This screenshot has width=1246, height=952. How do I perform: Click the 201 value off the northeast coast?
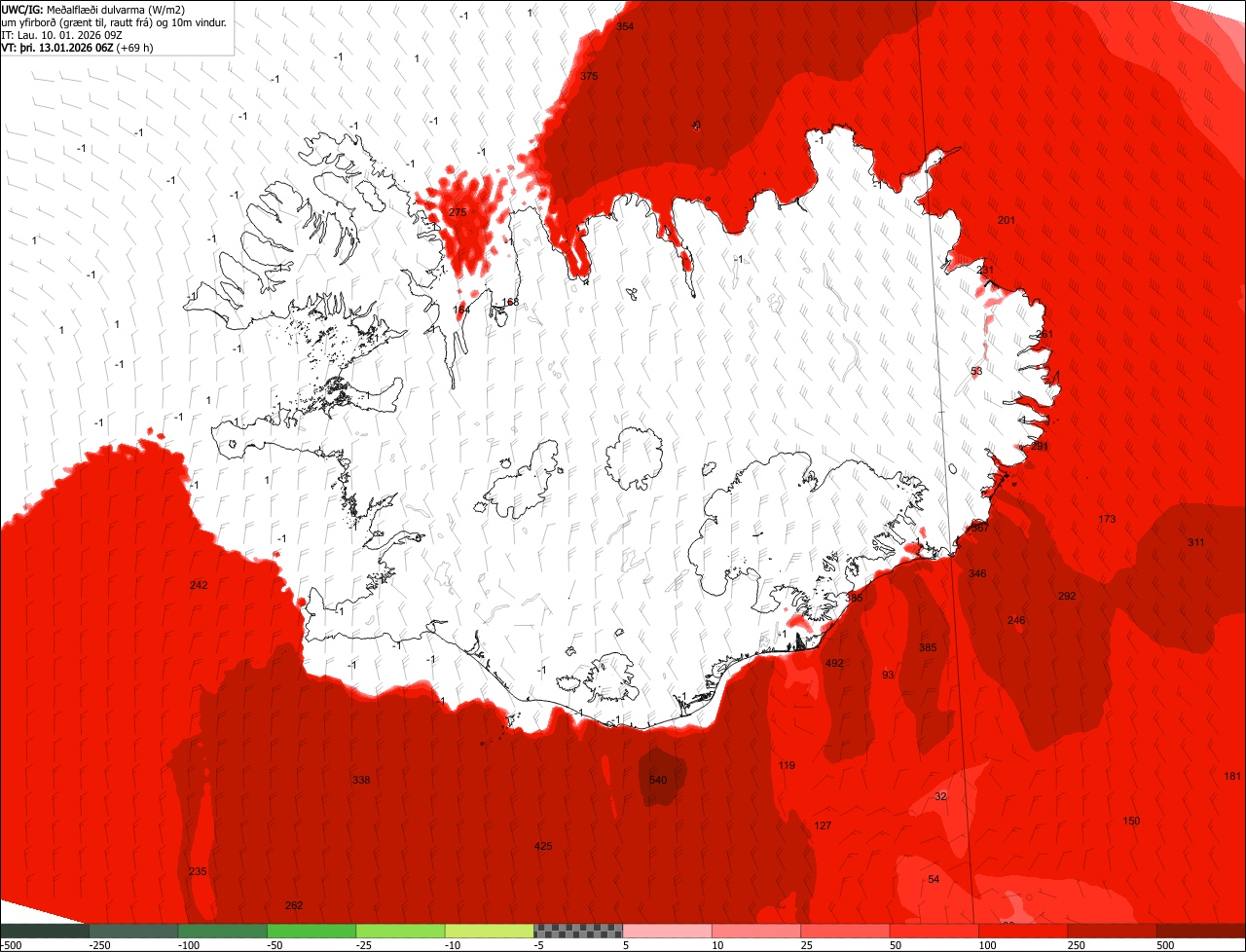coord(1007,220)
